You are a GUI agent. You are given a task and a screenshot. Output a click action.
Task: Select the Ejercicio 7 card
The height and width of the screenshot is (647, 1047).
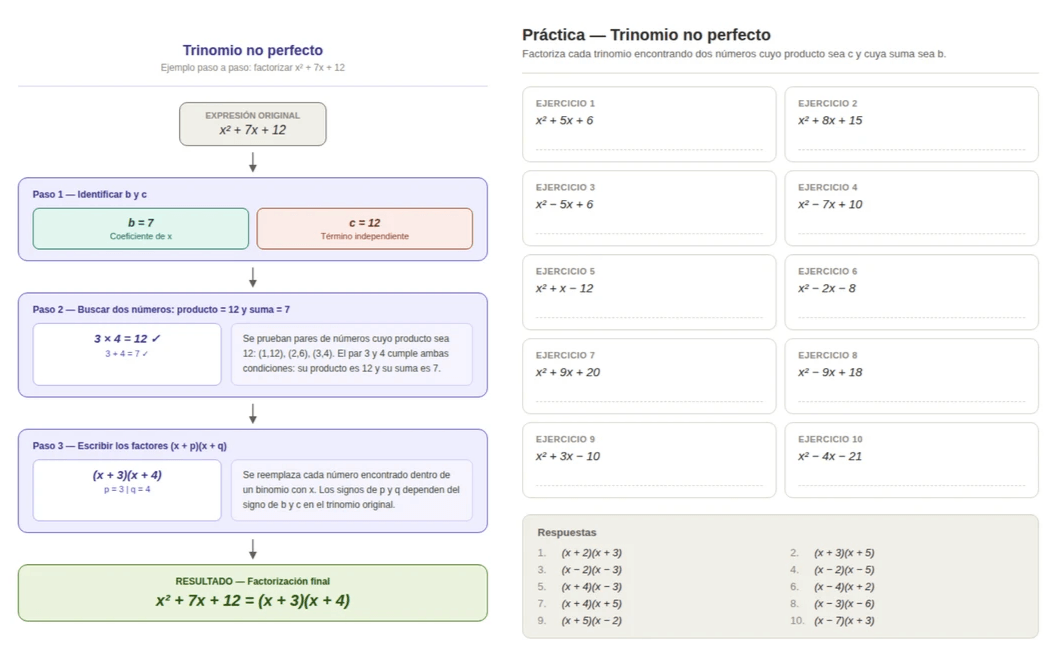(649, 376)
